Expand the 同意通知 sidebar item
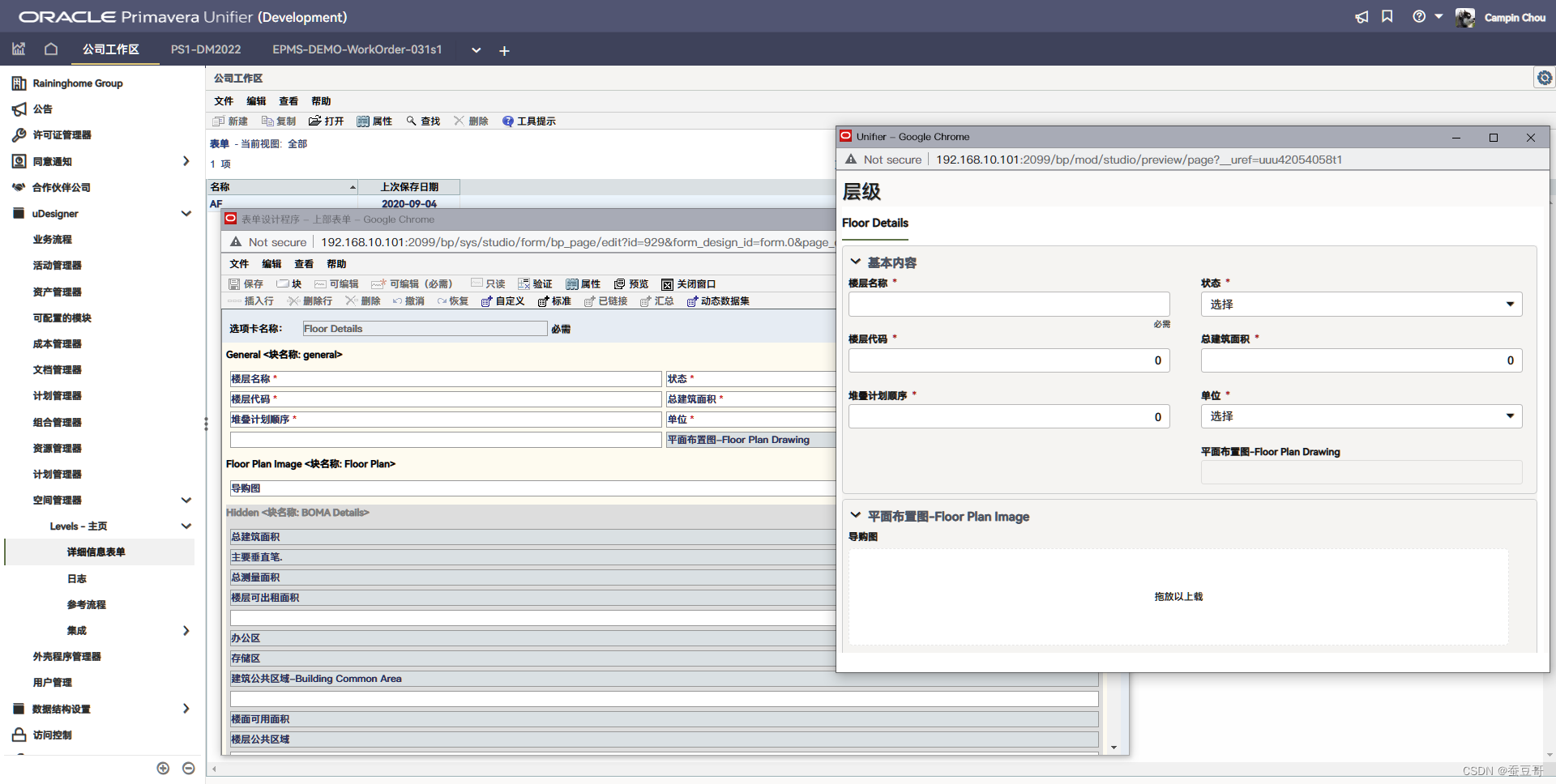Viewport: 1556px width, 784px height. pyautogui.click(x=186, y=161)
